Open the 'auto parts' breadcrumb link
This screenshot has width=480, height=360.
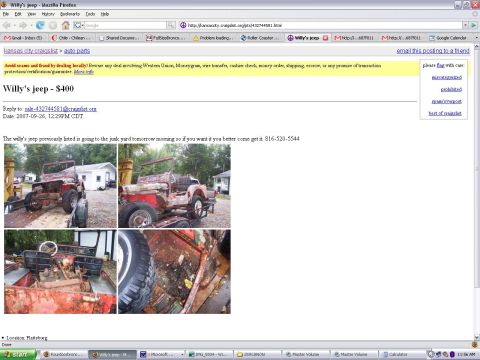[x=77, y=51]
